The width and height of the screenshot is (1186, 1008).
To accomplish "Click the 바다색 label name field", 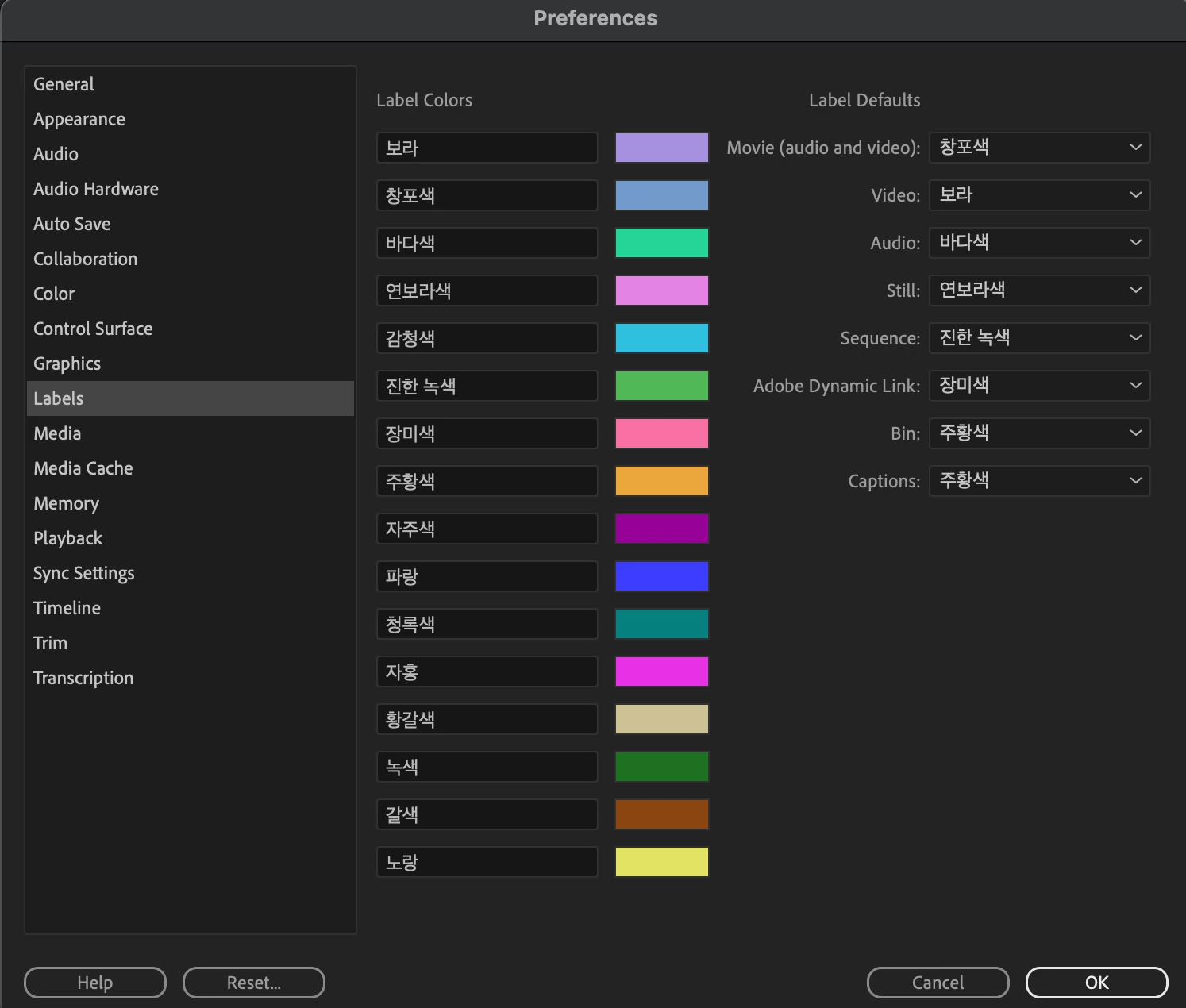I will pyautogui.click(x=487, y=243).
